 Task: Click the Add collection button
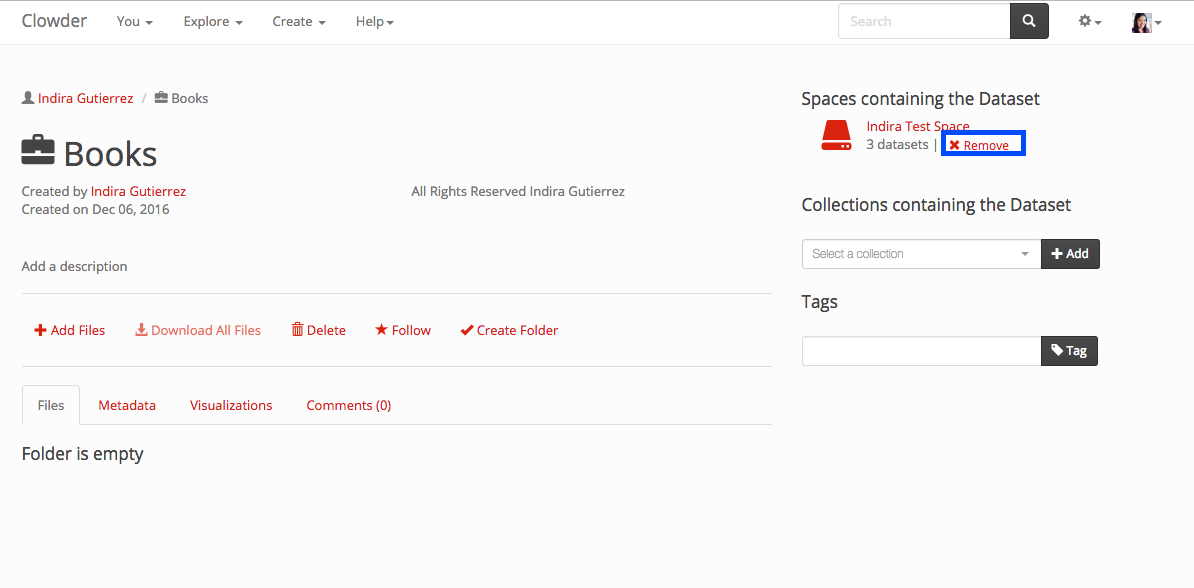tap(1070, 254)
